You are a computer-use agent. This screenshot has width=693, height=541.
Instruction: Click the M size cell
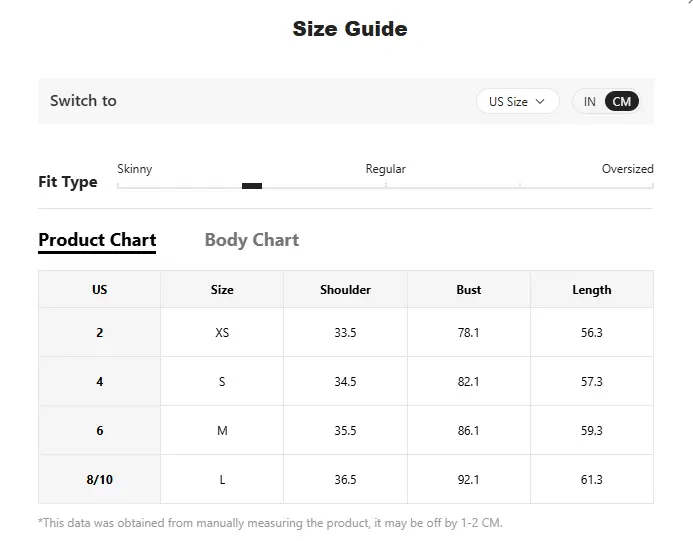222,431
